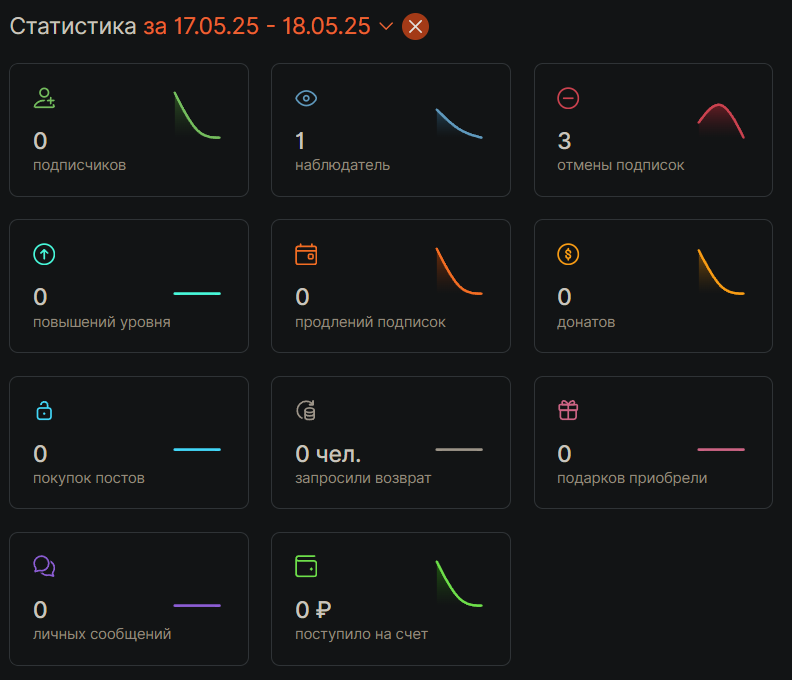The image size is (792, 680).
Task: Open the 'отмены подписок' stat card
Action: (x=653, y=130)
